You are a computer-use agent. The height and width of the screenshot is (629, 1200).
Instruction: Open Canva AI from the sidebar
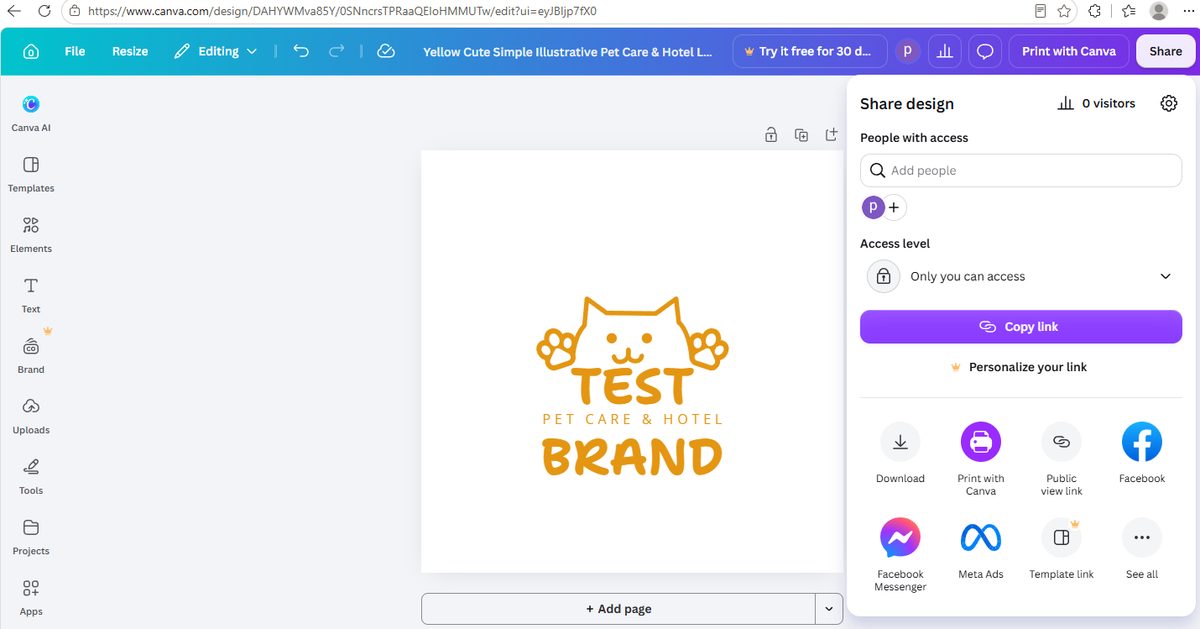(31, 113)
